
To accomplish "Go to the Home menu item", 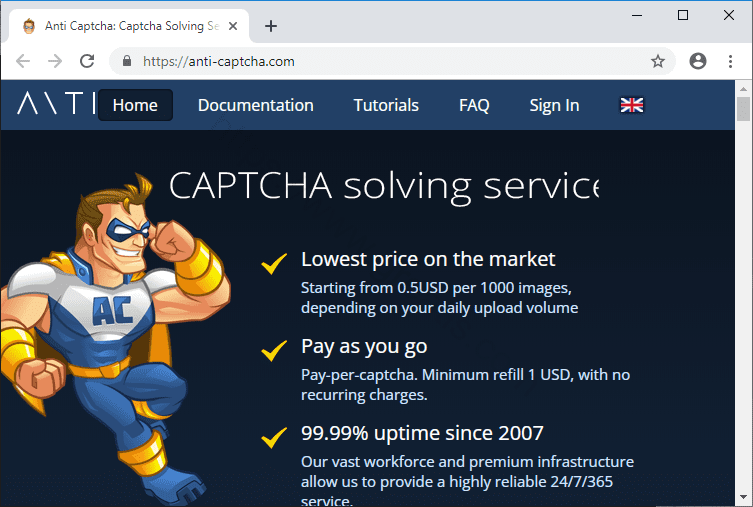I will pos(135,105).
